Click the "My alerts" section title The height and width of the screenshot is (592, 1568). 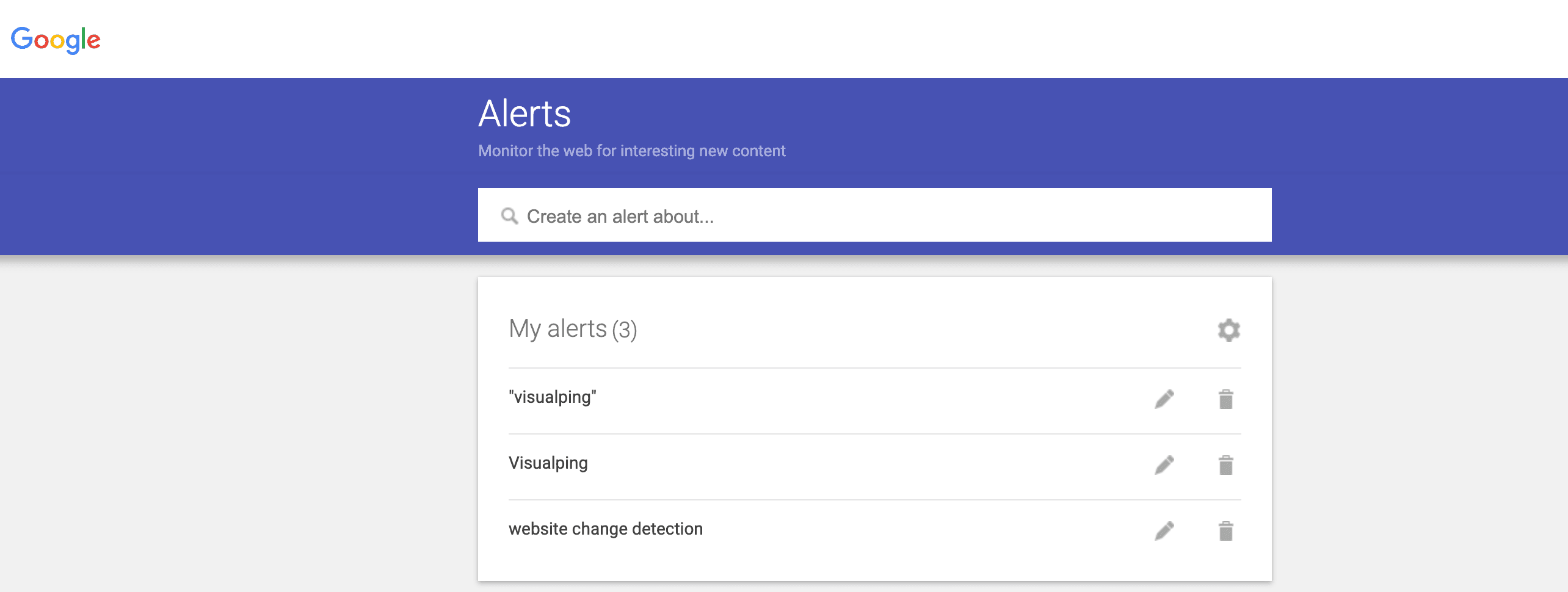557,329
